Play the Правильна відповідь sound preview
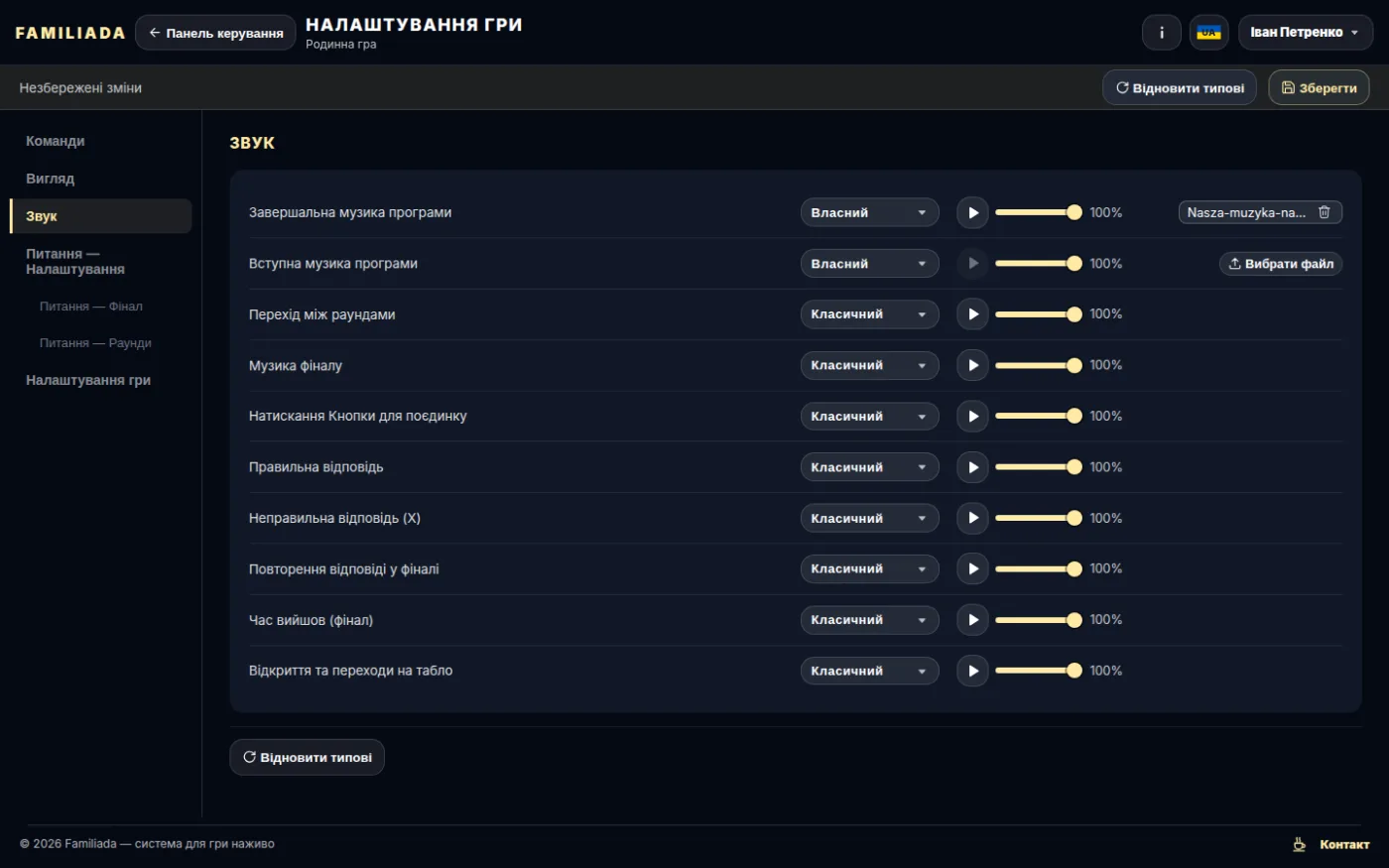Viewport: 1389px width, 868px height. tap(972, 467)
